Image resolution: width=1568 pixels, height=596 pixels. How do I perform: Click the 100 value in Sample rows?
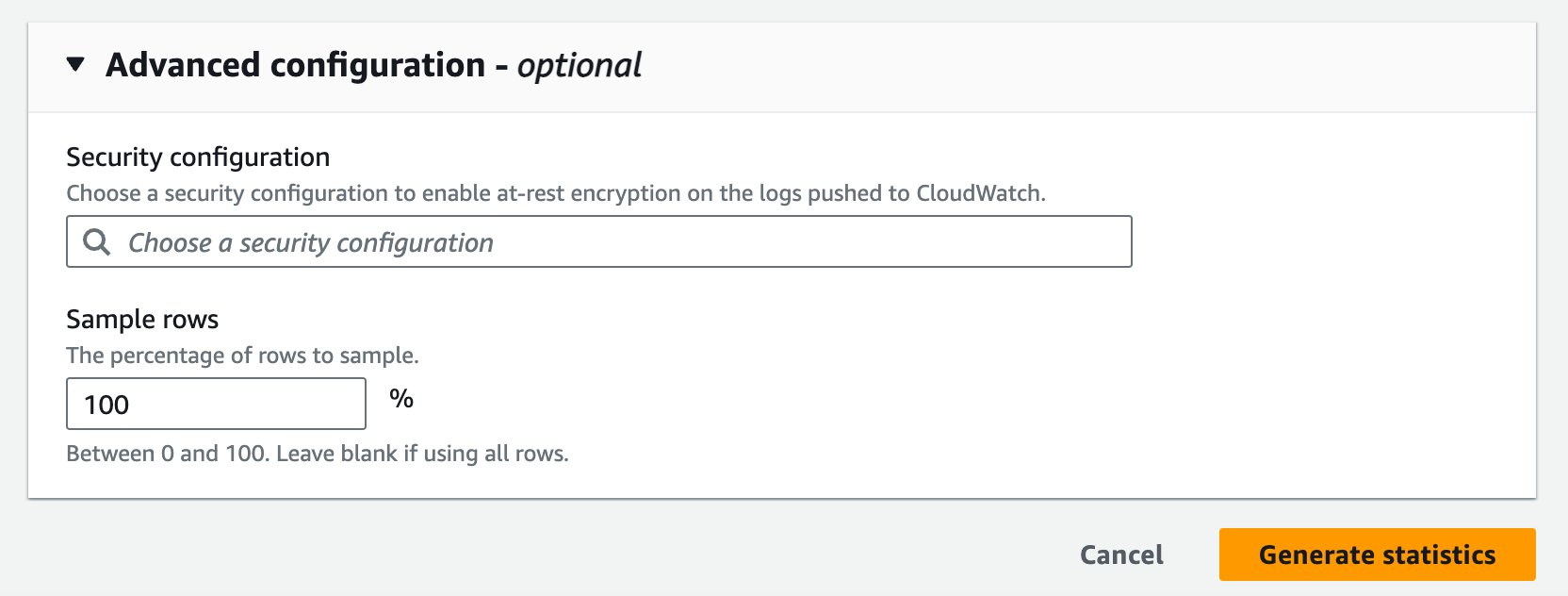(x=106, y=405)
